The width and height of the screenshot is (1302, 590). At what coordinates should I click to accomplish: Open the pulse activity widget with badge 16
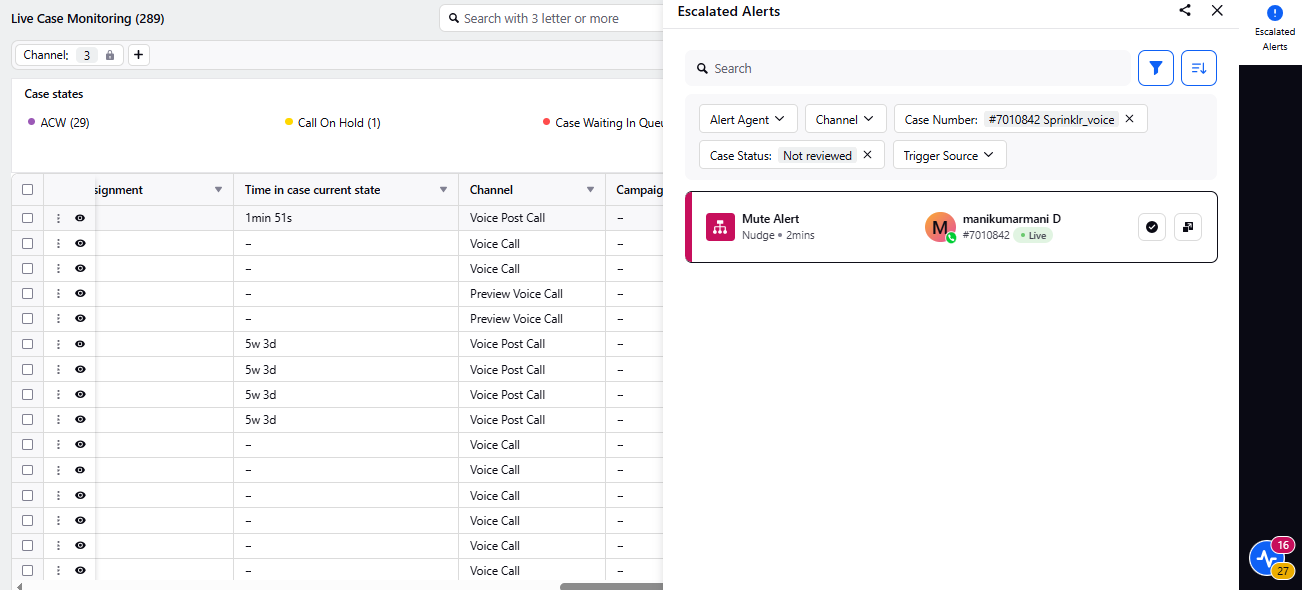pos(1266,557)
